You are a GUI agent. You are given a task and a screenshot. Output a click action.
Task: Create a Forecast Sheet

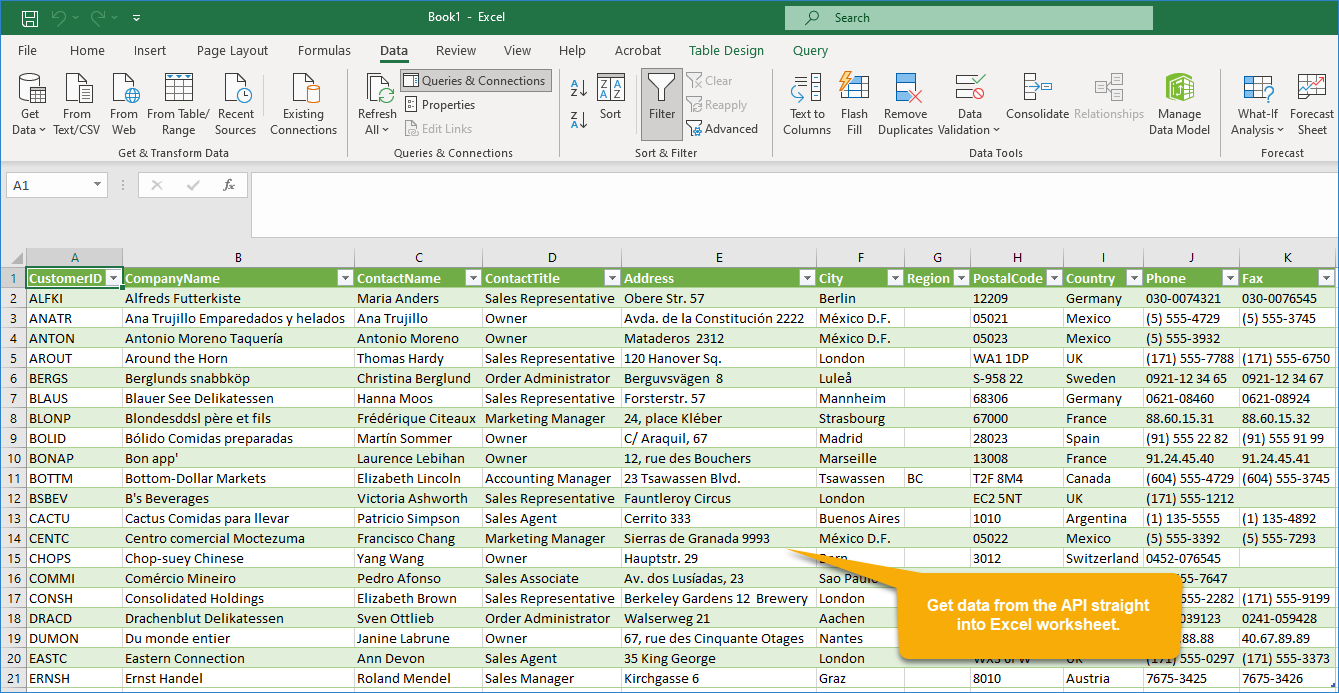1312,104
